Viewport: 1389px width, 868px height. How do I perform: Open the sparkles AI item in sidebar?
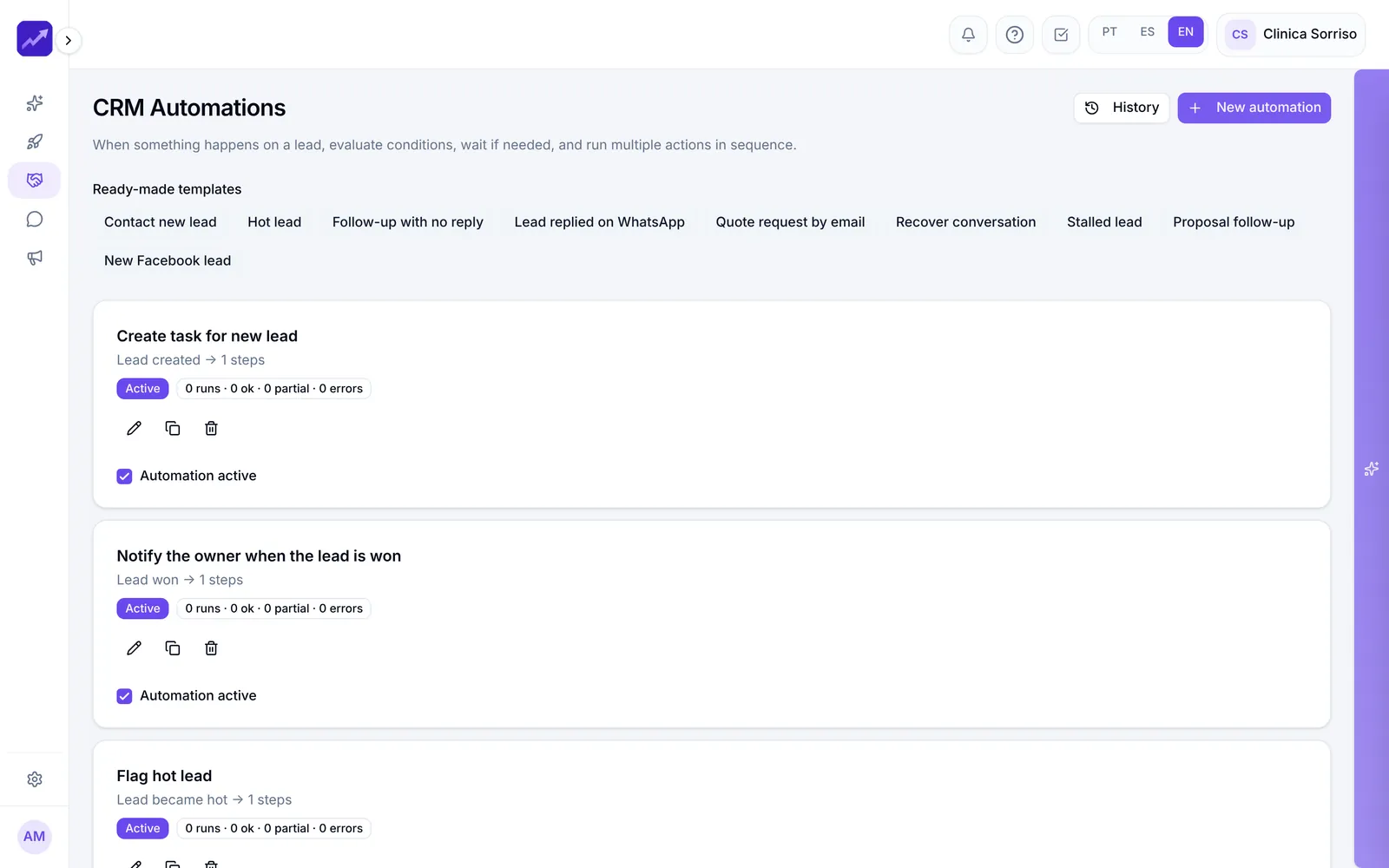coord(35,103)
